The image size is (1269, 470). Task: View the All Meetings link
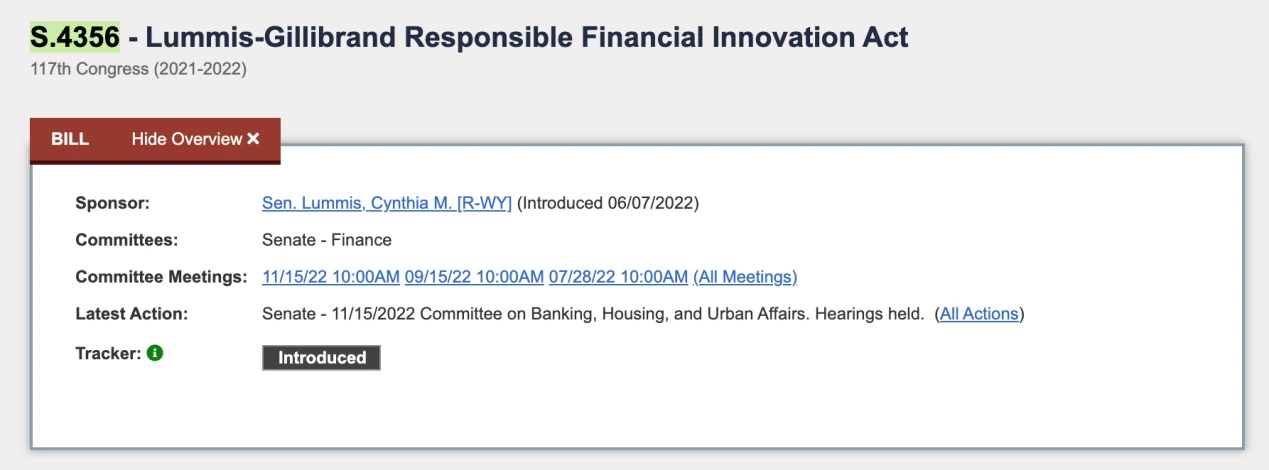(x=745, y=277)
